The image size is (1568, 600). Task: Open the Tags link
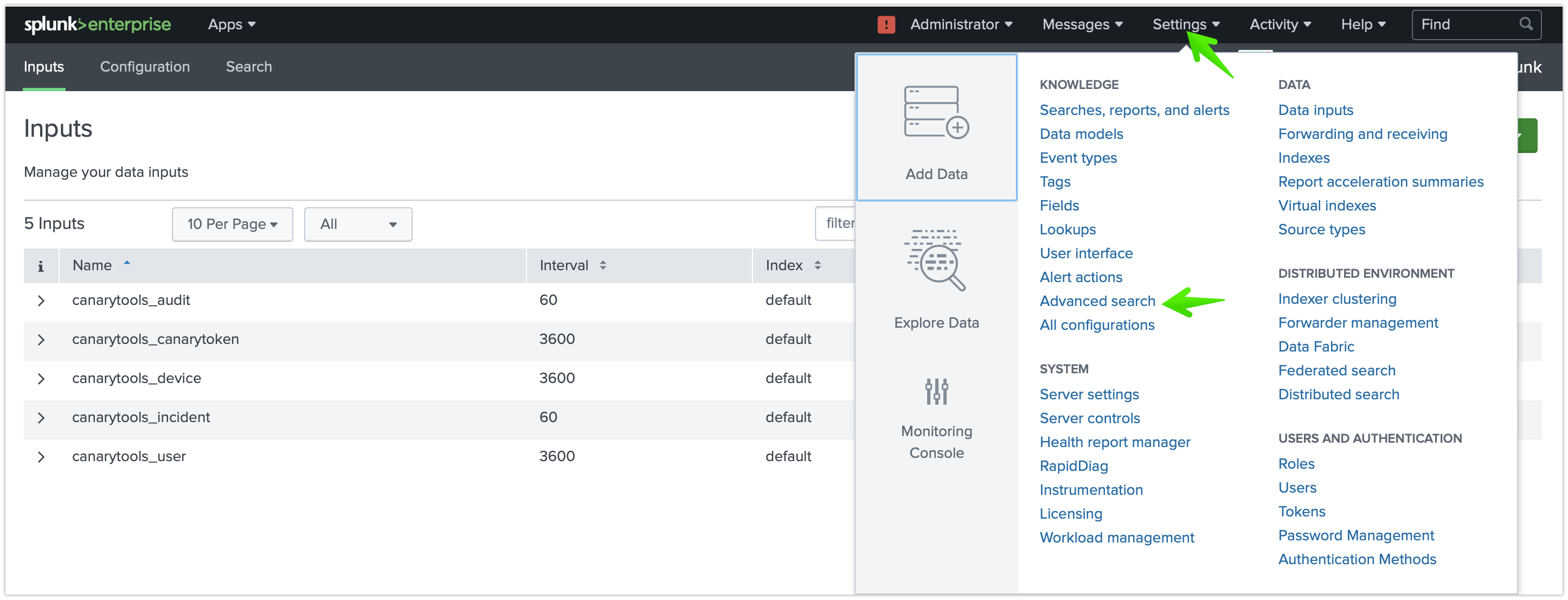[1055, 182]
